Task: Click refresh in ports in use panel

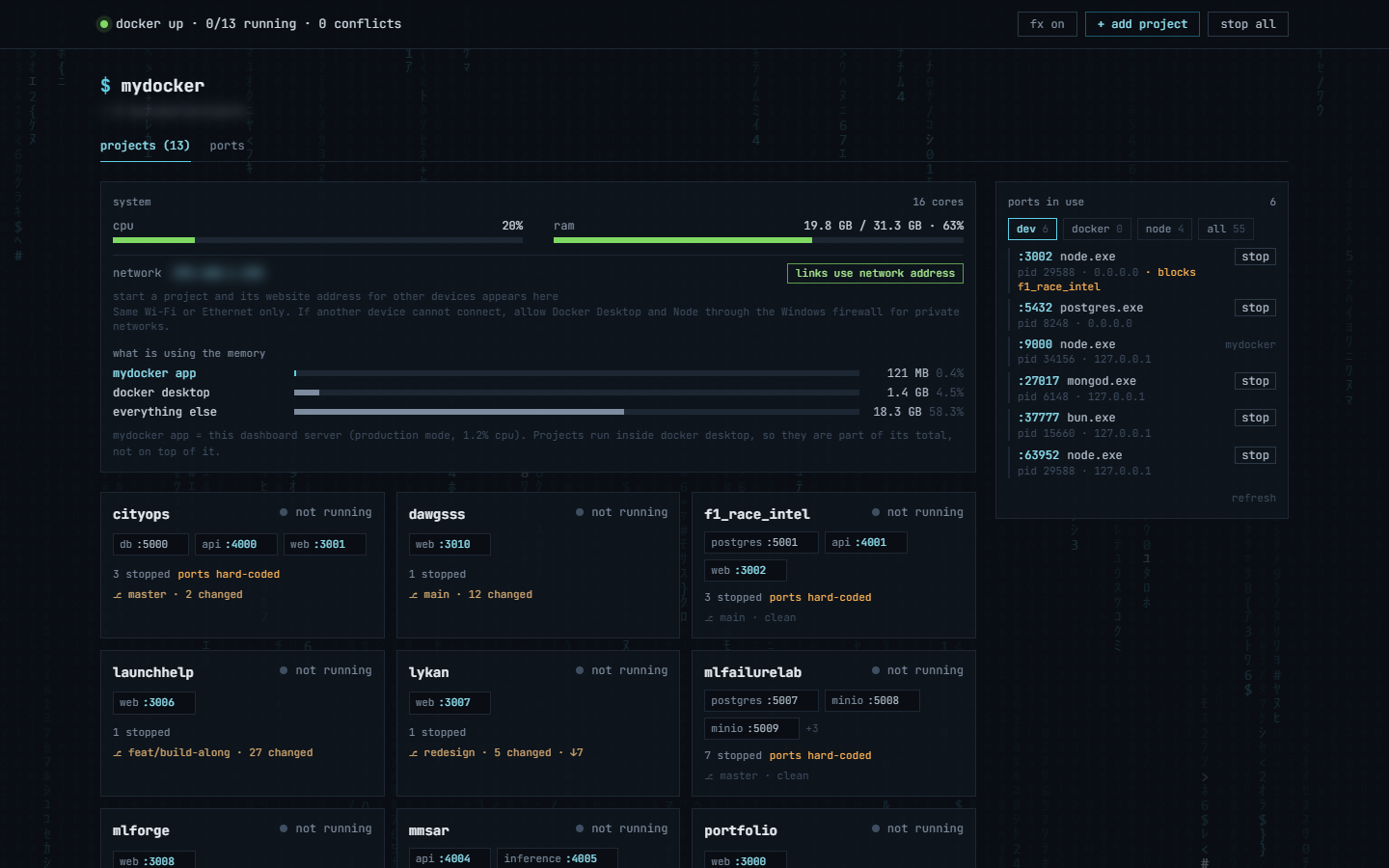Action: tap(1253, 499)
